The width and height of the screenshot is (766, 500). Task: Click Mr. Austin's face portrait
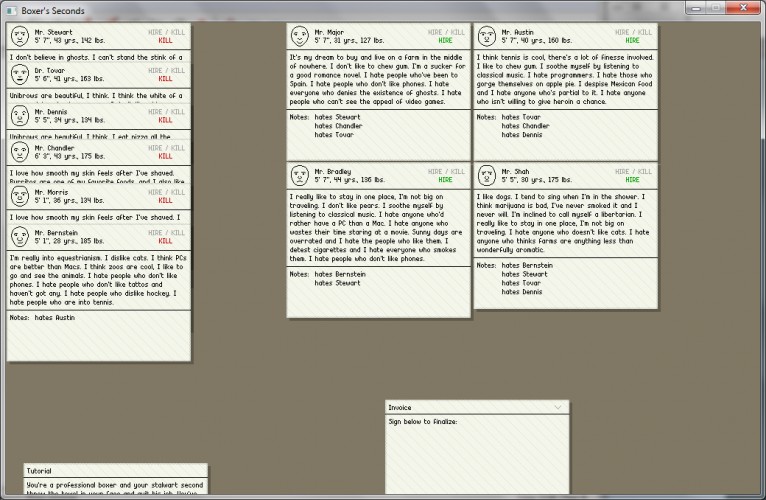[487, 36]
